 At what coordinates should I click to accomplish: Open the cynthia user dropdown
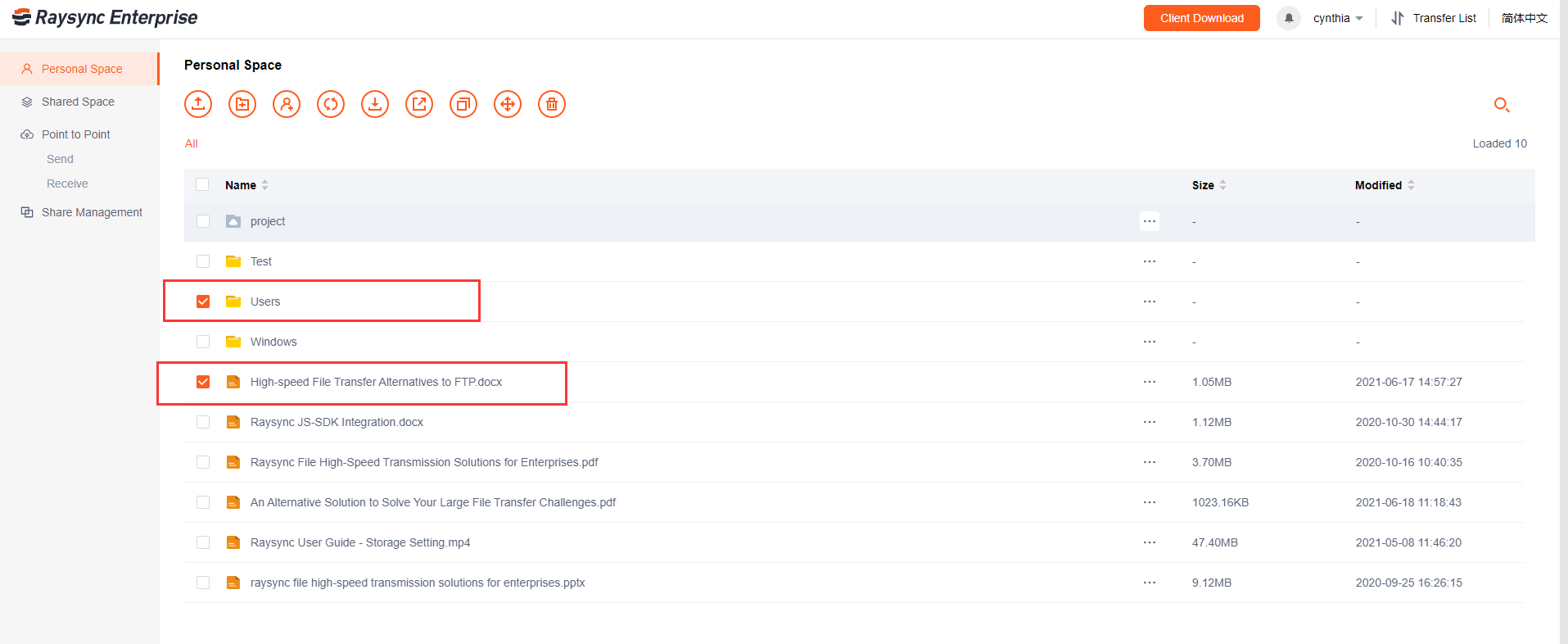[1338, 18]
